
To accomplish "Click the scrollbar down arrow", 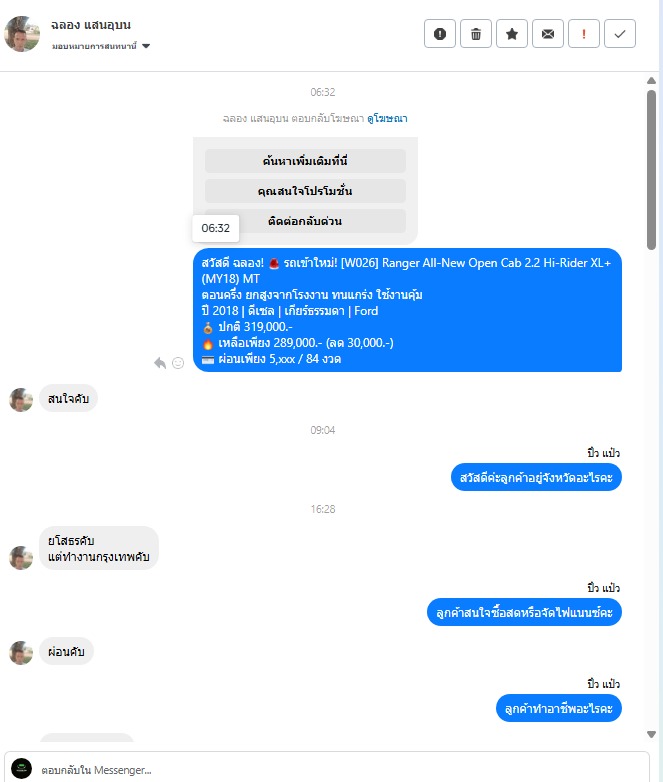I will pos(651,734).
